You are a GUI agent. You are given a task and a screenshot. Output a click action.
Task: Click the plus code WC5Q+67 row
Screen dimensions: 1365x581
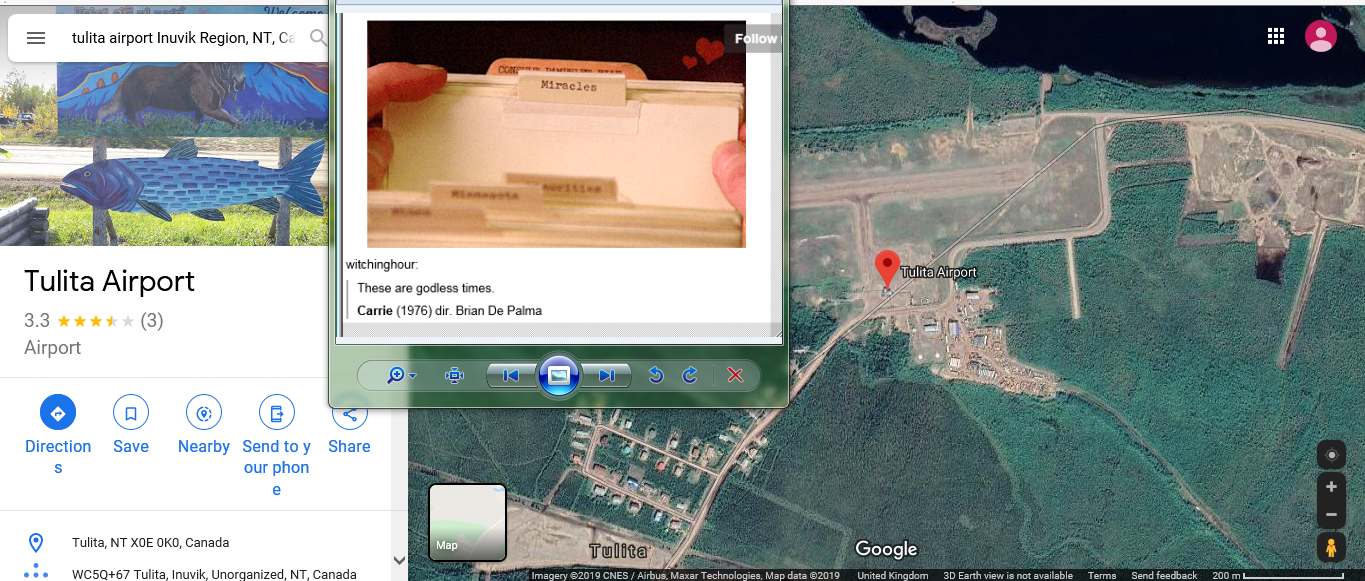[x=195, y=574]
